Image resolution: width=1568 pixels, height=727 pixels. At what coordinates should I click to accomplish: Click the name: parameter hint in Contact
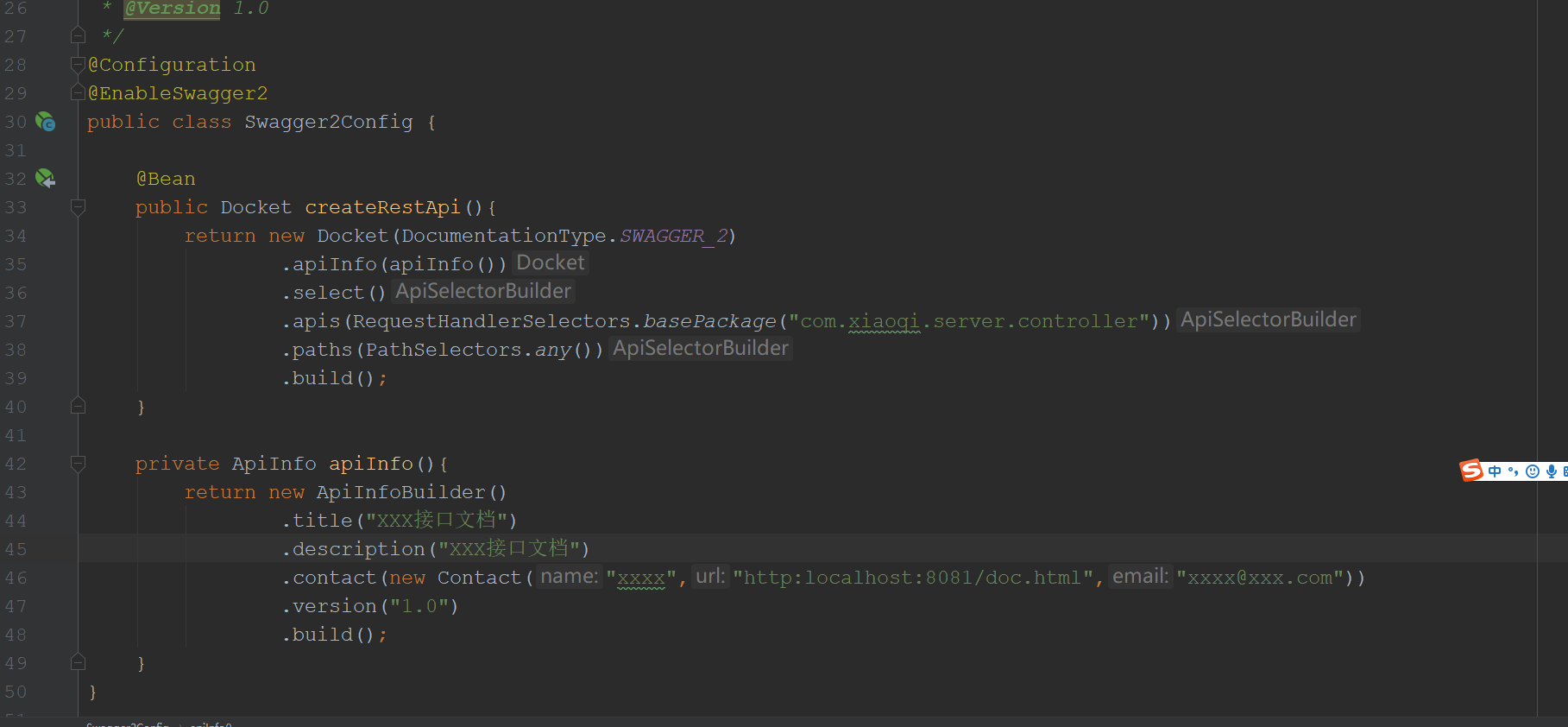click(x=569, y=576)
